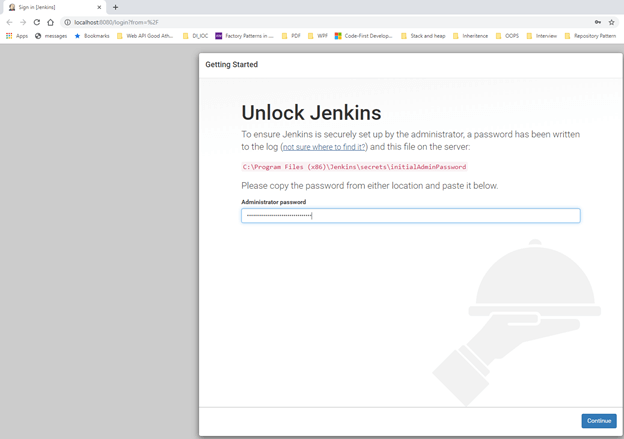
Task: Open Code-First Develop... bookmark
Action: pyautogui.click(x=364, y=36)
